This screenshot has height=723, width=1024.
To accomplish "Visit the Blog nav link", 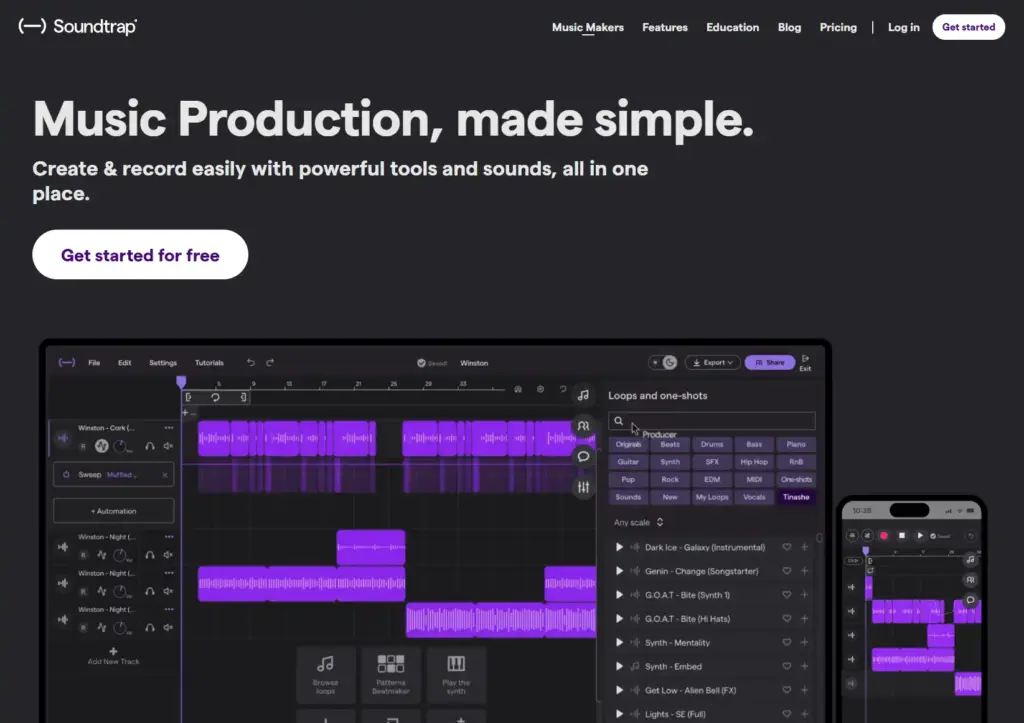I will pyautogui.click(x=789, y=27).
